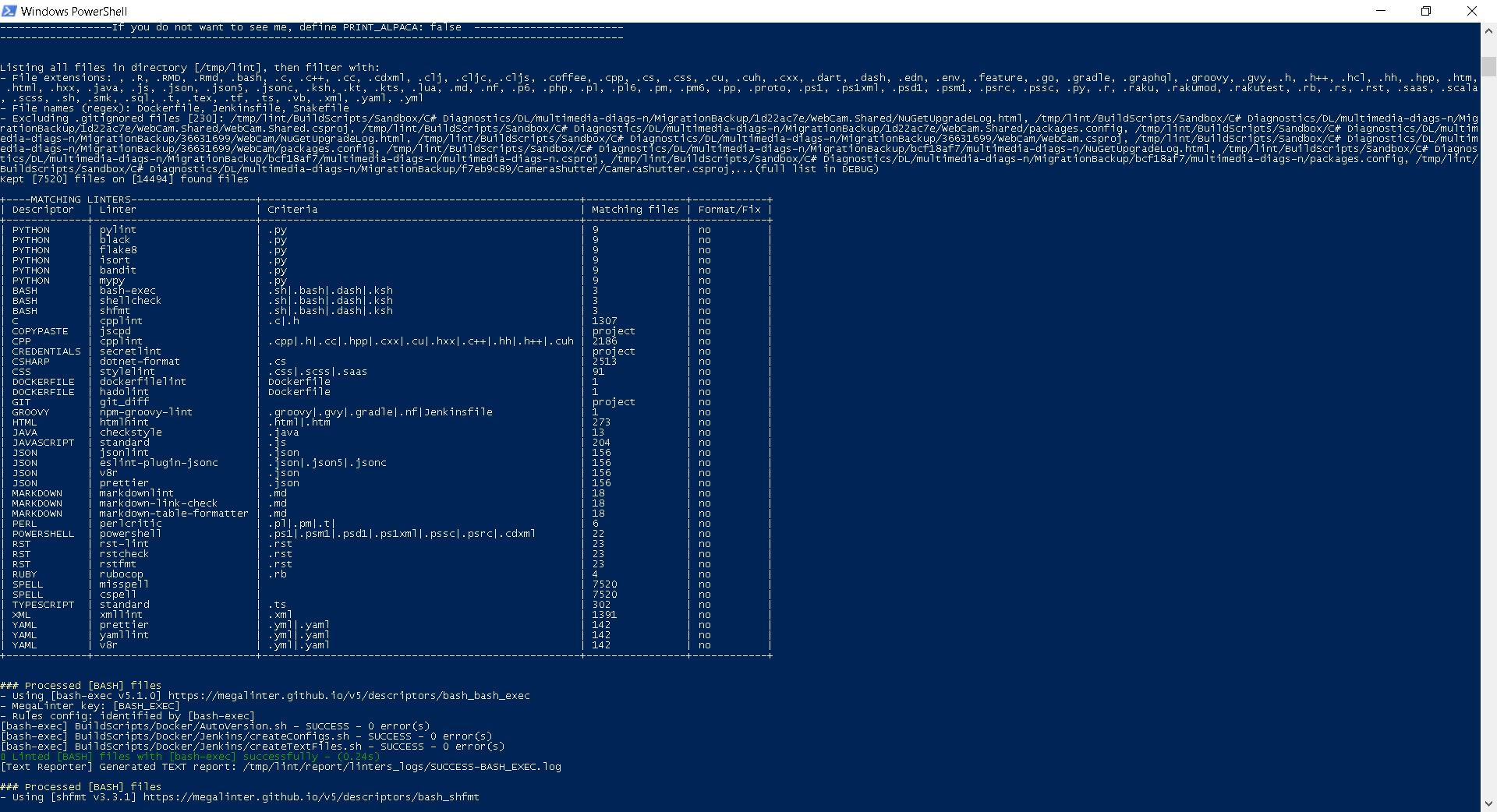Viewport: 1497px width, 812px height.
Task: Click 'bandit' linter entry
Action: 118,270
